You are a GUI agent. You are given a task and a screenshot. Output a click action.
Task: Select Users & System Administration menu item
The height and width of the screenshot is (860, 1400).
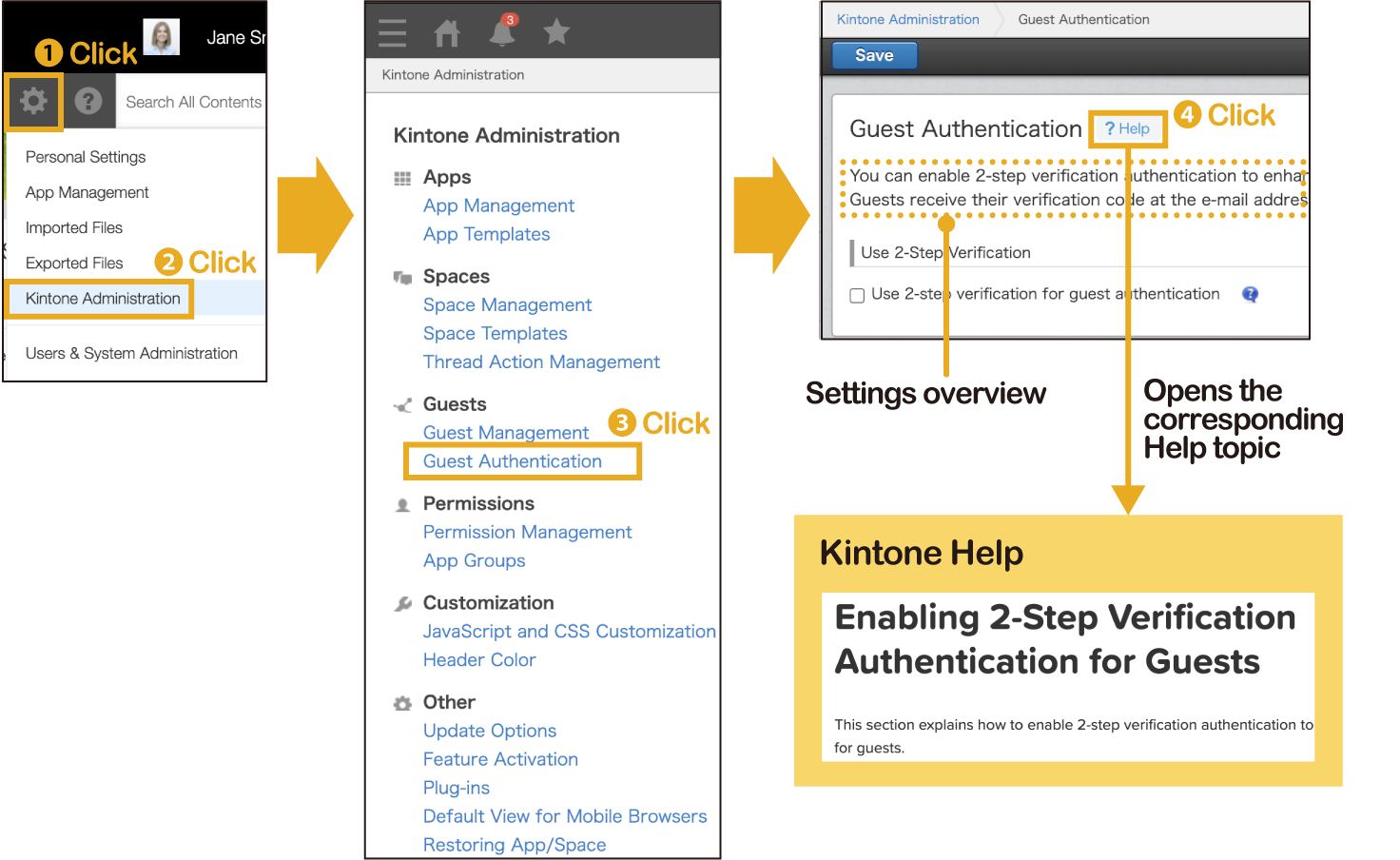click(131, 354)
